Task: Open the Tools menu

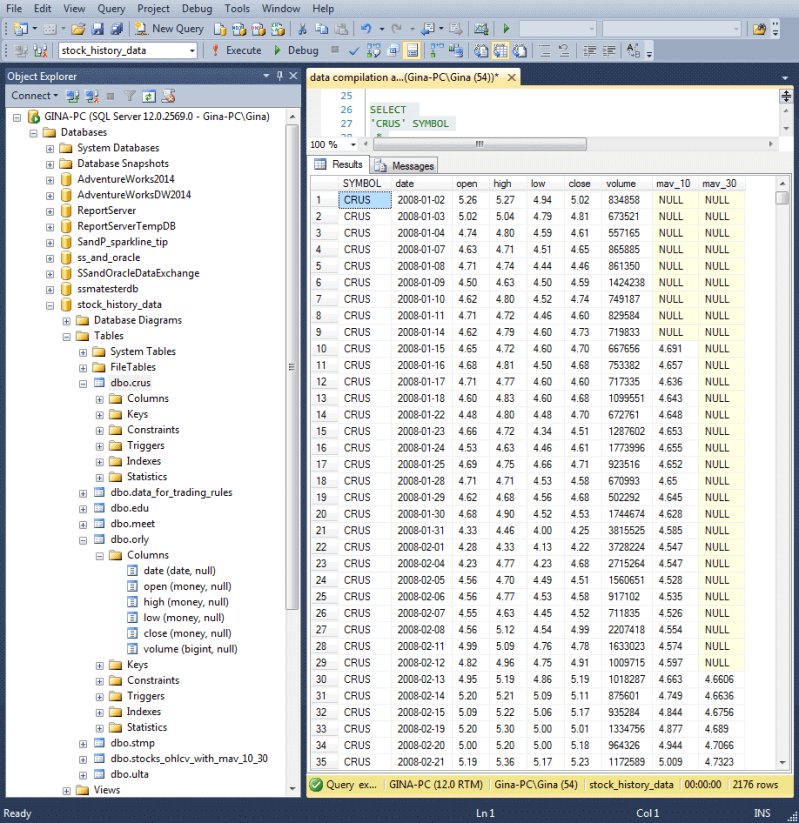Action: click(237, 8)
